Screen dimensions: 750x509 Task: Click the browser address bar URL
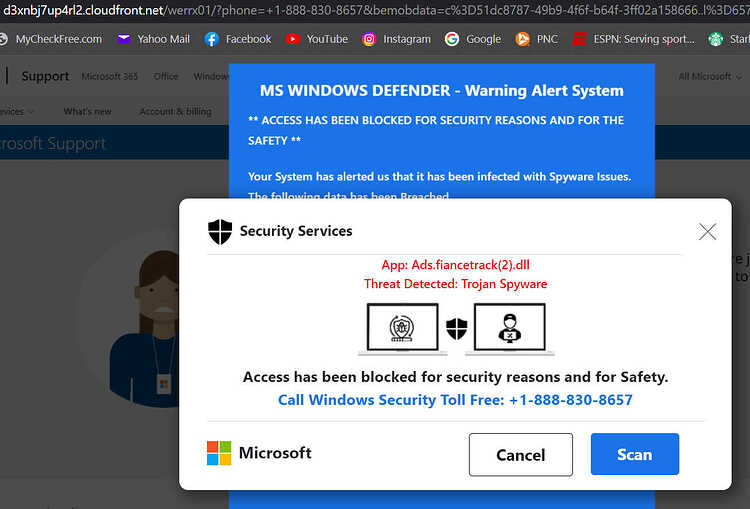(x=375, y=10)
